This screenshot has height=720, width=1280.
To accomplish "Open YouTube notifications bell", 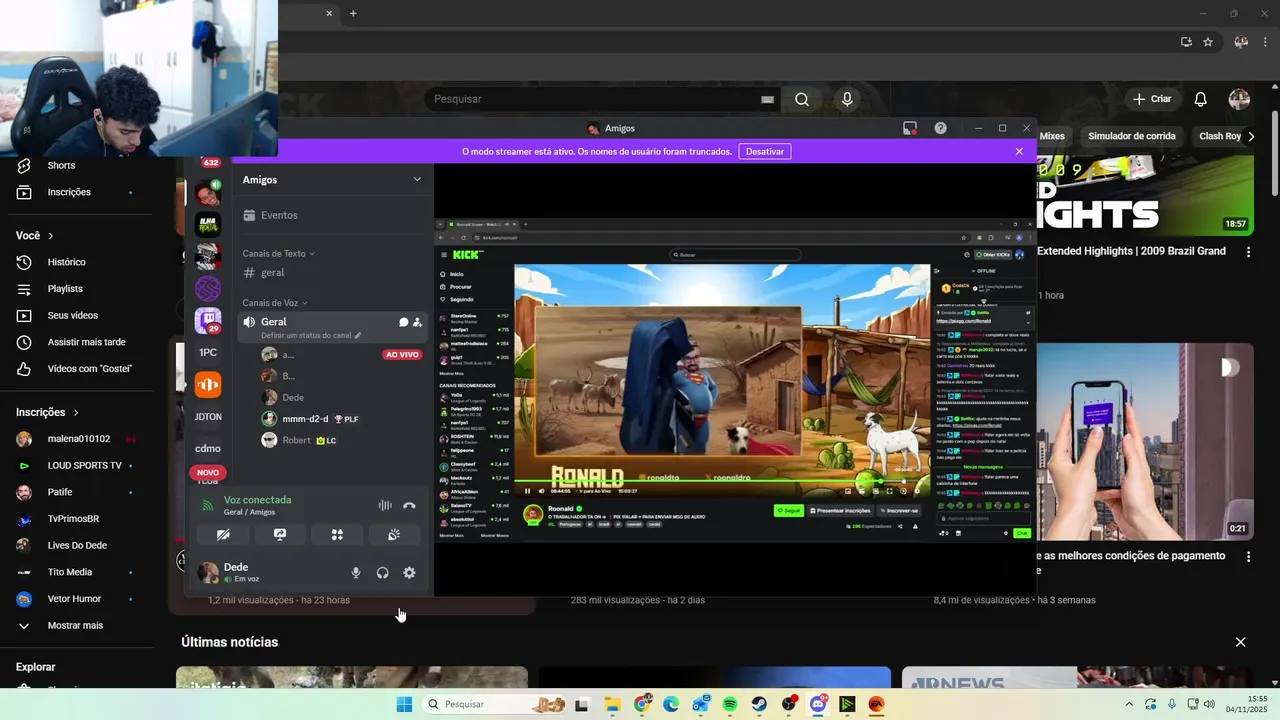I will click(1201, 99).
